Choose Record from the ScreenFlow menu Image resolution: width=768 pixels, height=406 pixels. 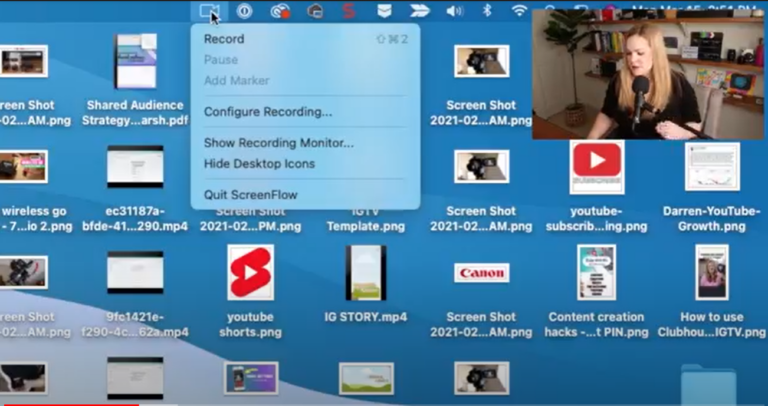click(224, 39)
